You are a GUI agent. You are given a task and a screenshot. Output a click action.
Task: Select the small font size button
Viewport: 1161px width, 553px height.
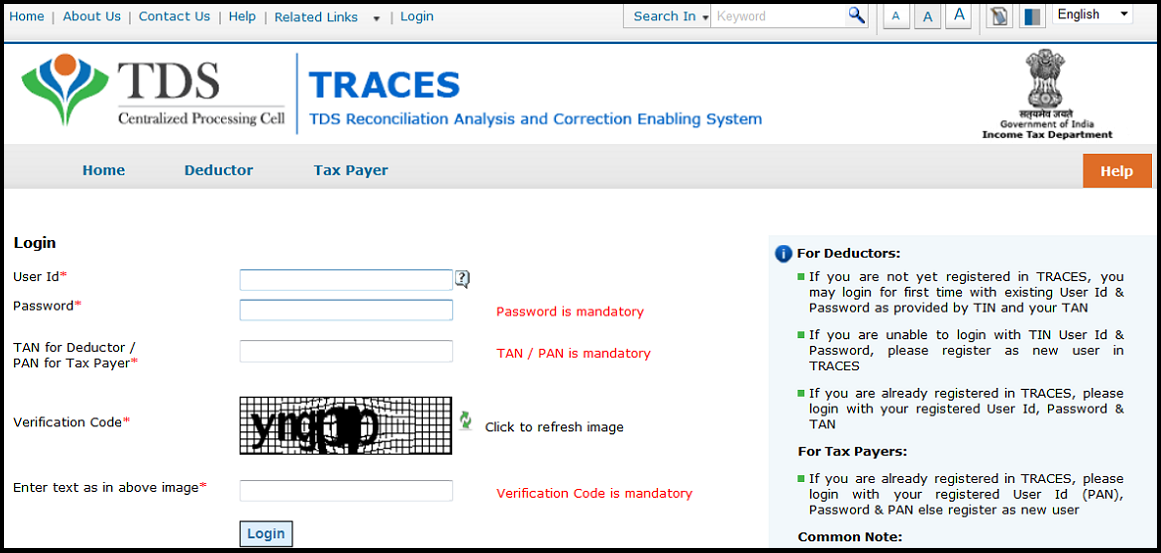click(896, 16)
